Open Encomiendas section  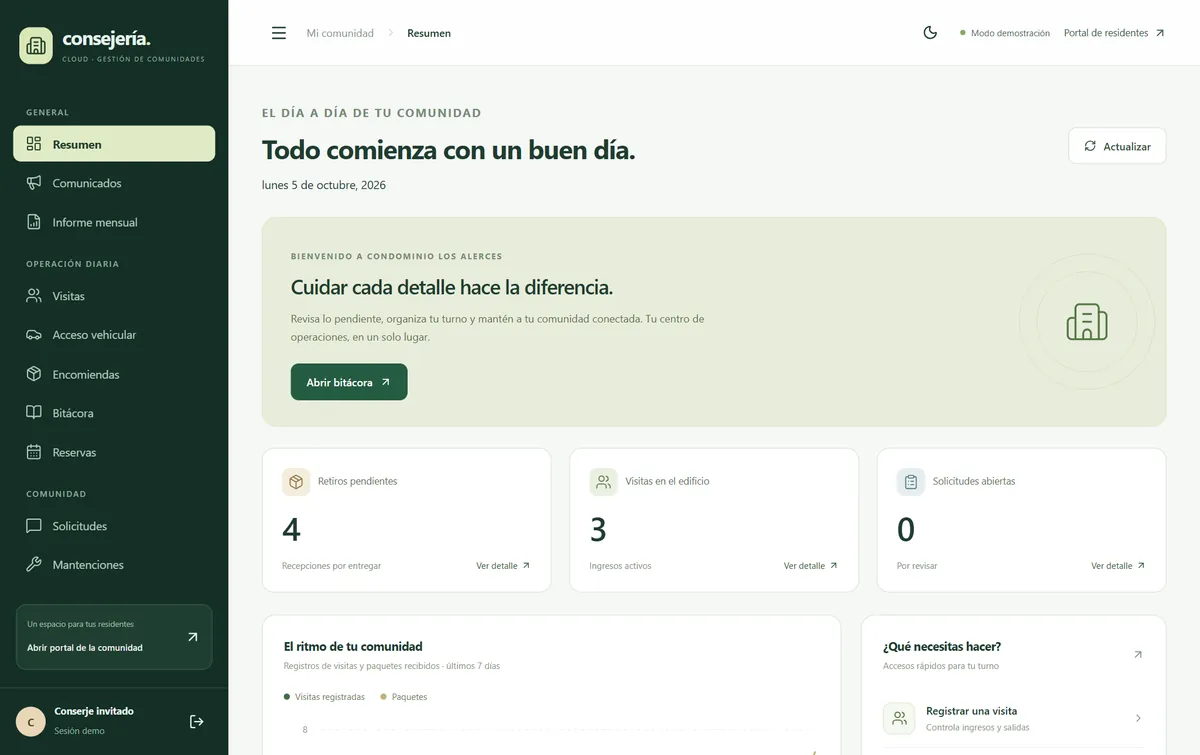(114, 374)
